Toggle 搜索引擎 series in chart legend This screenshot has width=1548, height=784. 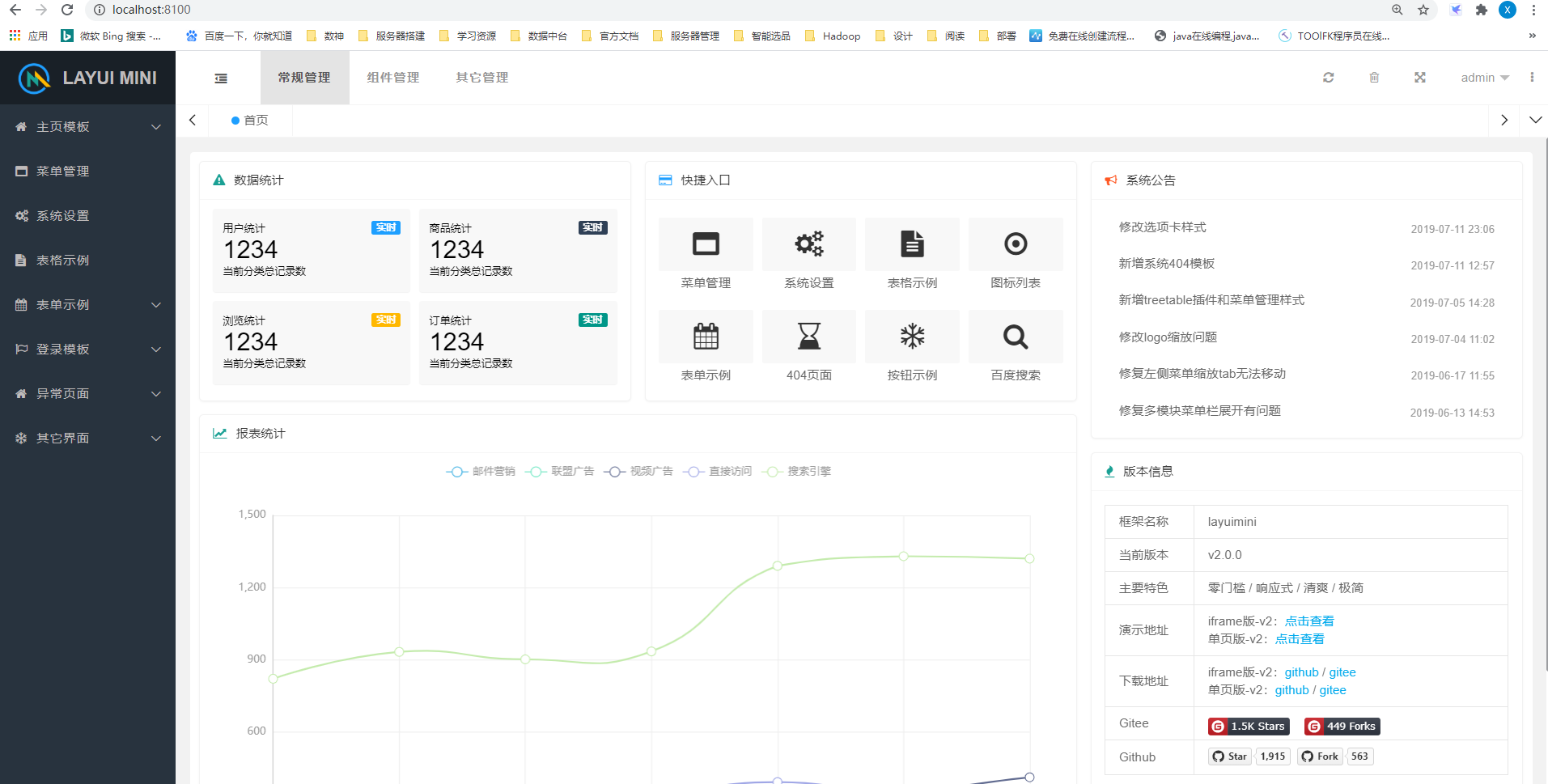(x=796, y=472)
